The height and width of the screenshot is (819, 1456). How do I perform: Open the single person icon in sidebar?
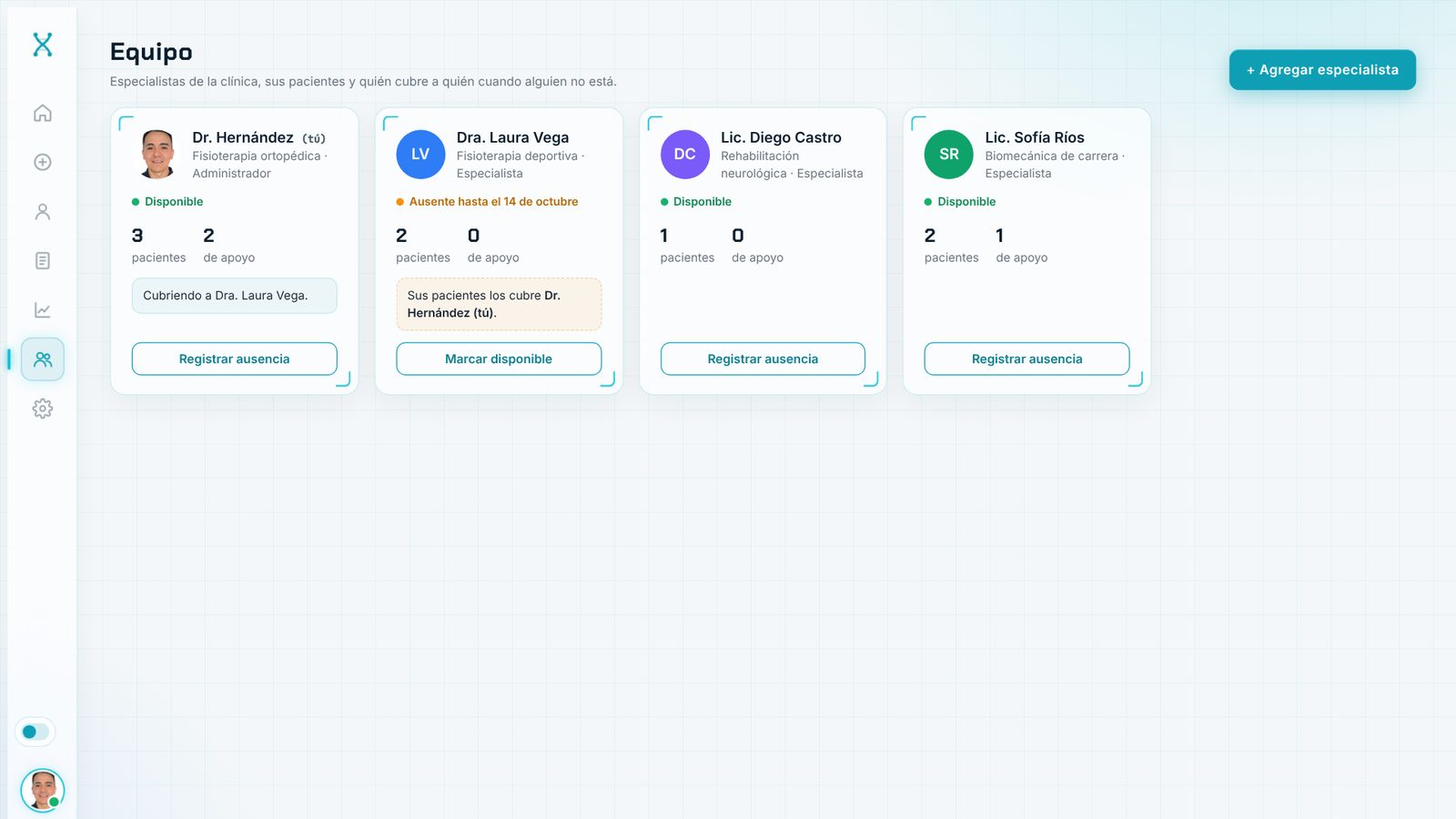[x=43, y=211]
